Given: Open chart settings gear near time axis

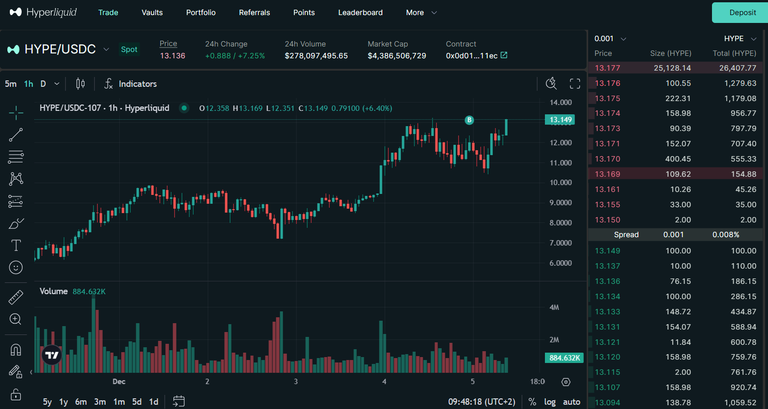Looking at the screenshot, I should coord(566,382).
